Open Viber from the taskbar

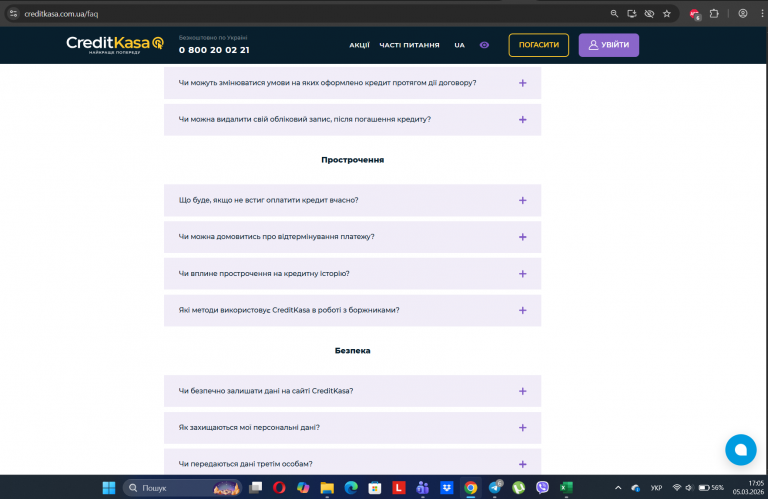[x=542, y=488]
